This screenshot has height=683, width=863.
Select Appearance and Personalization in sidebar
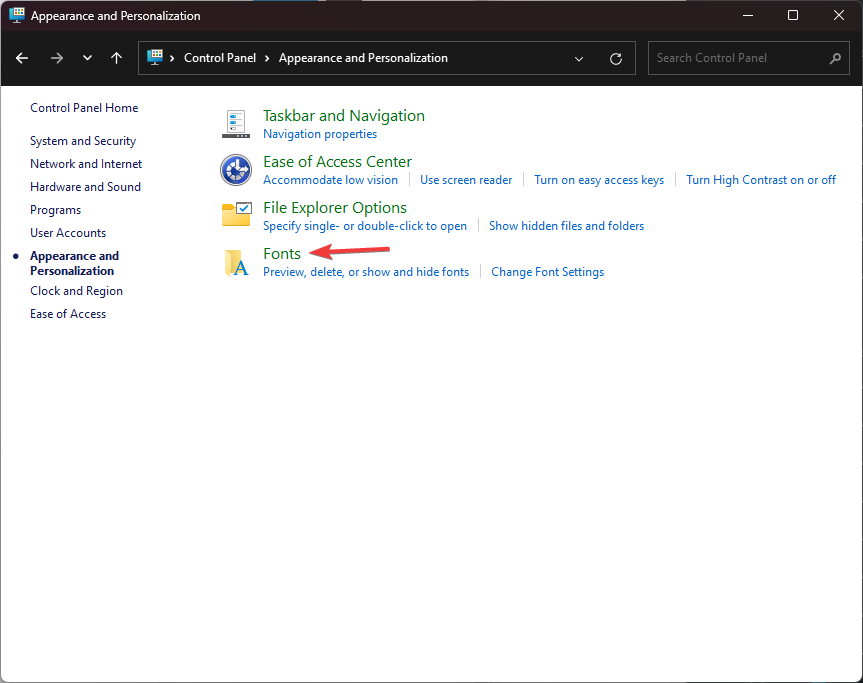point(74,263)
